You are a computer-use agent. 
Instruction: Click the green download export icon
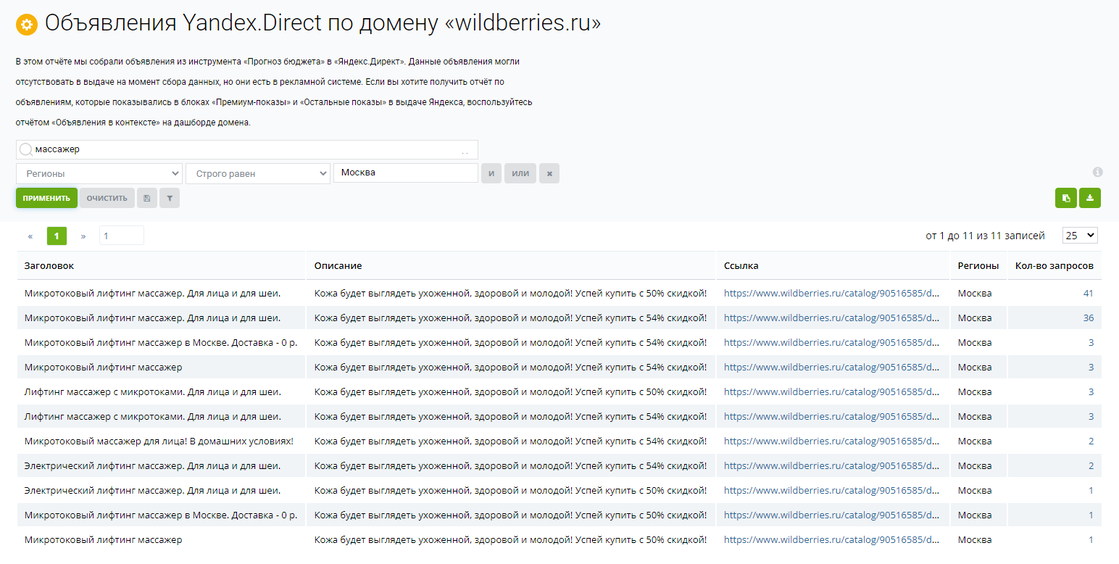click(x=1089, y=198)
